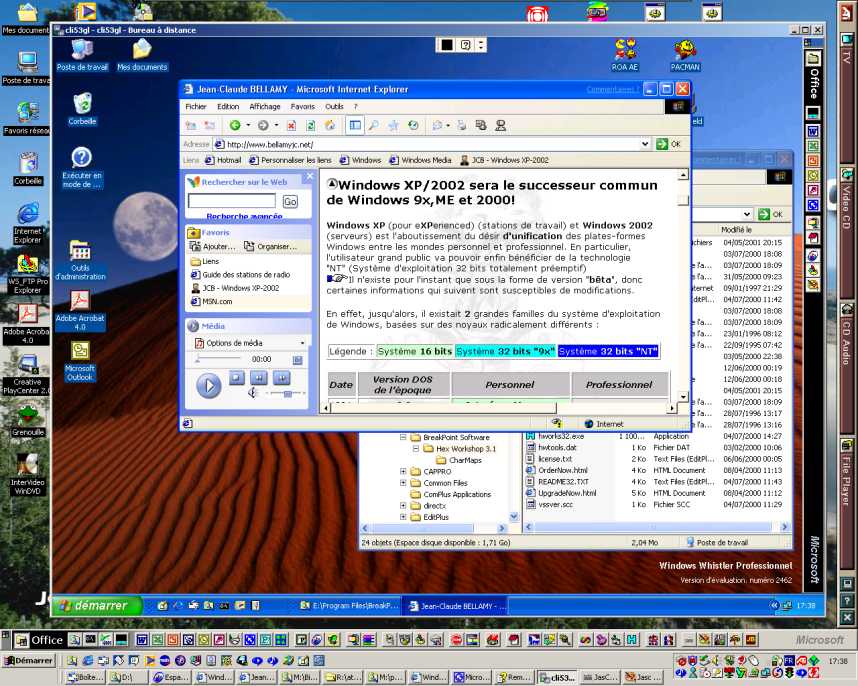Close the side panel with its X button

(309, 176)
